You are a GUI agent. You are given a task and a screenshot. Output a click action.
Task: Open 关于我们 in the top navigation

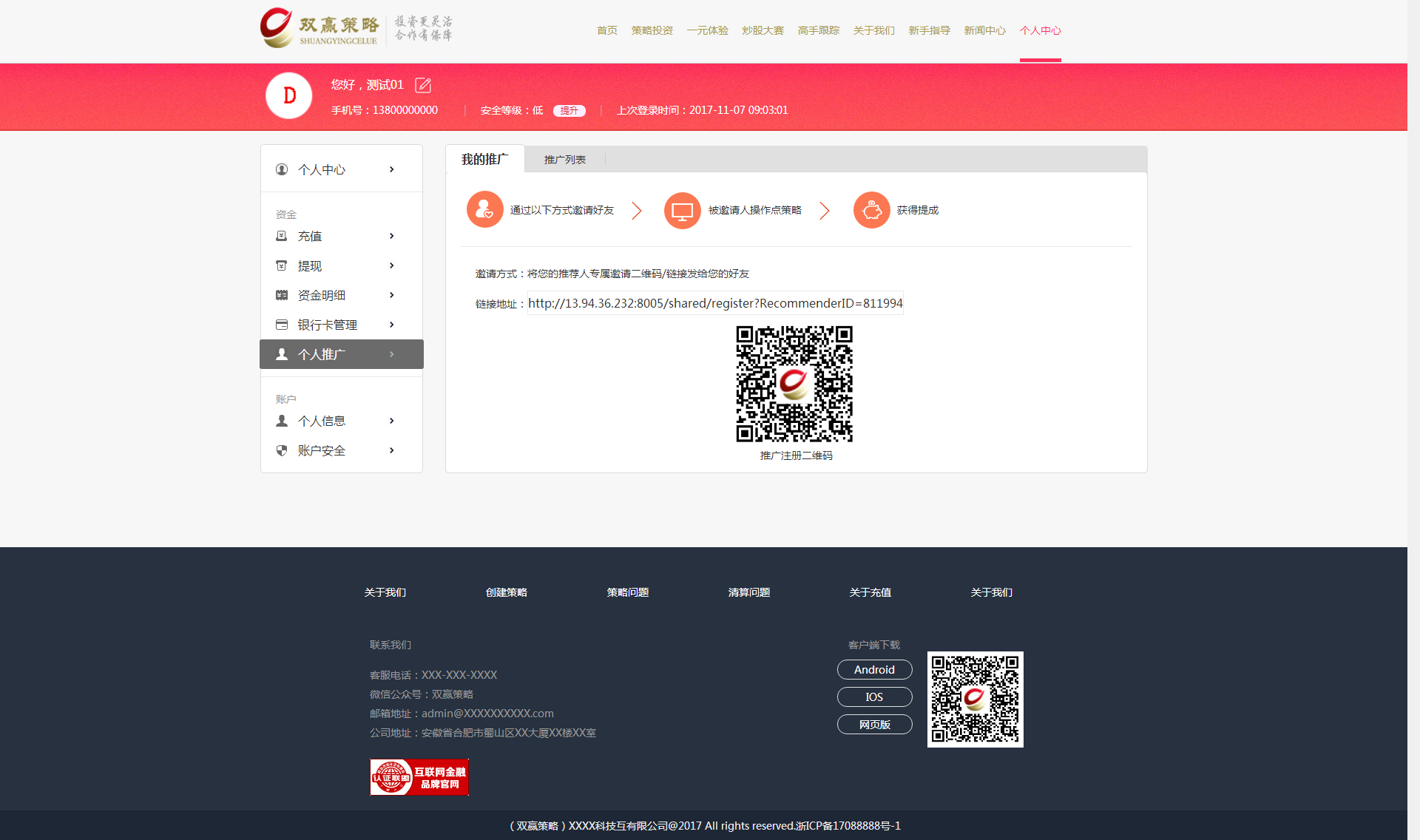(x=874, y=30)
